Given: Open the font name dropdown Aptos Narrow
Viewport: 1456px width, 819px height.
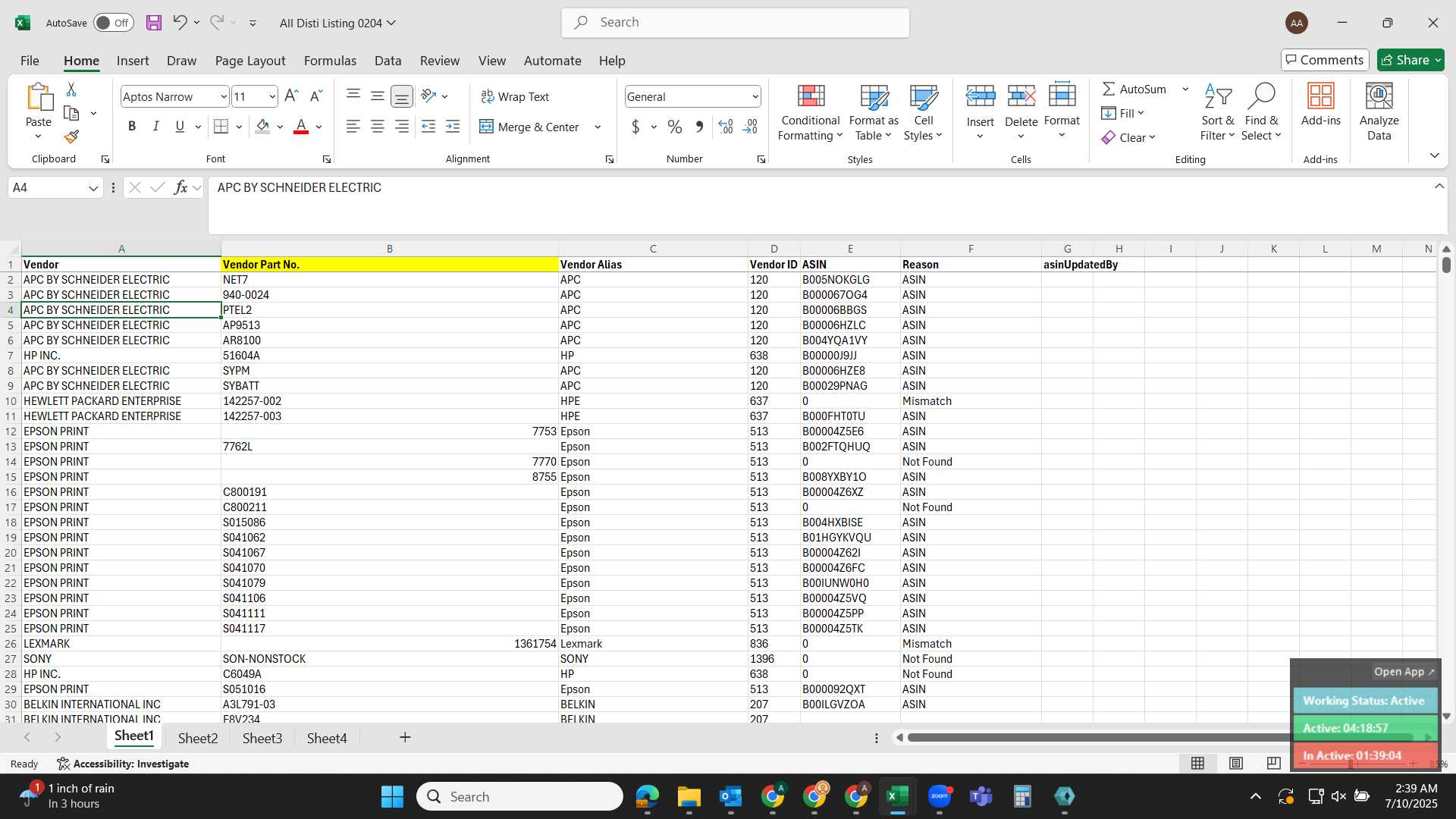Looking at the screenshot, I should [223, 96].
